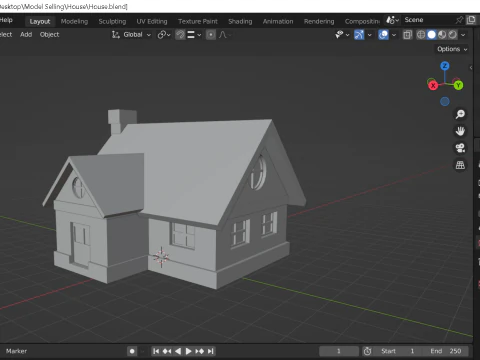480x360 pixels.
Task: Click the Z axis on the navigation gizmo
Action: tap(445, 66)
